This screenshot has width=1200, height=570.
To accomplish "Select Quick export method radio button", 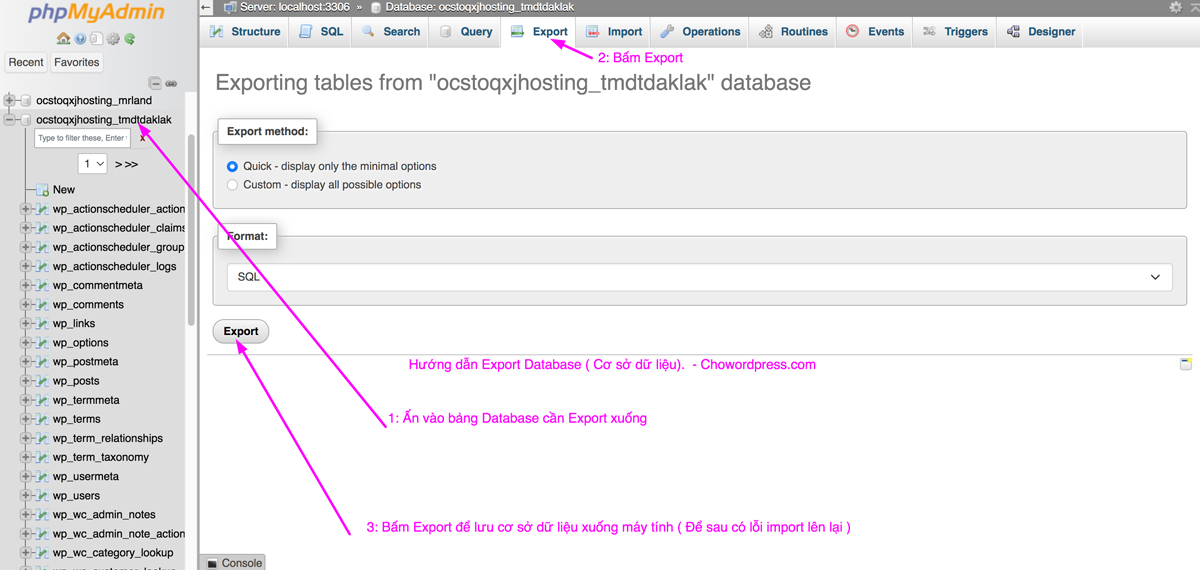I will [x=233, y=166].
